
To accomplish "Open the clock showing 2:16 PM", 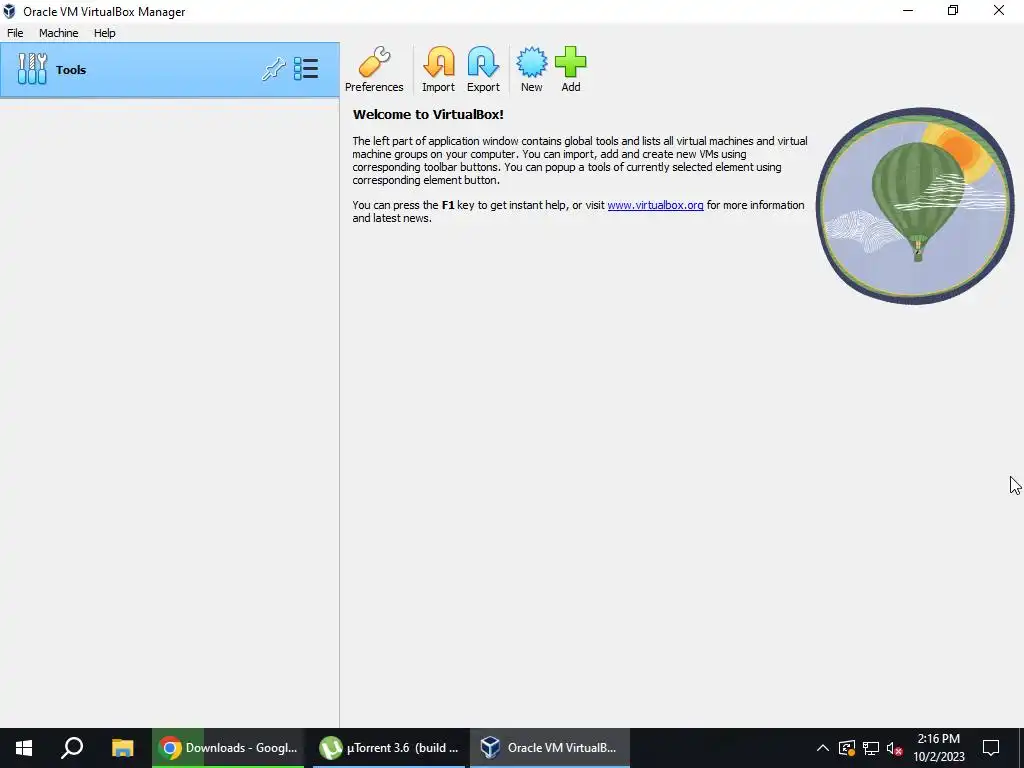I will coord(938,748).
